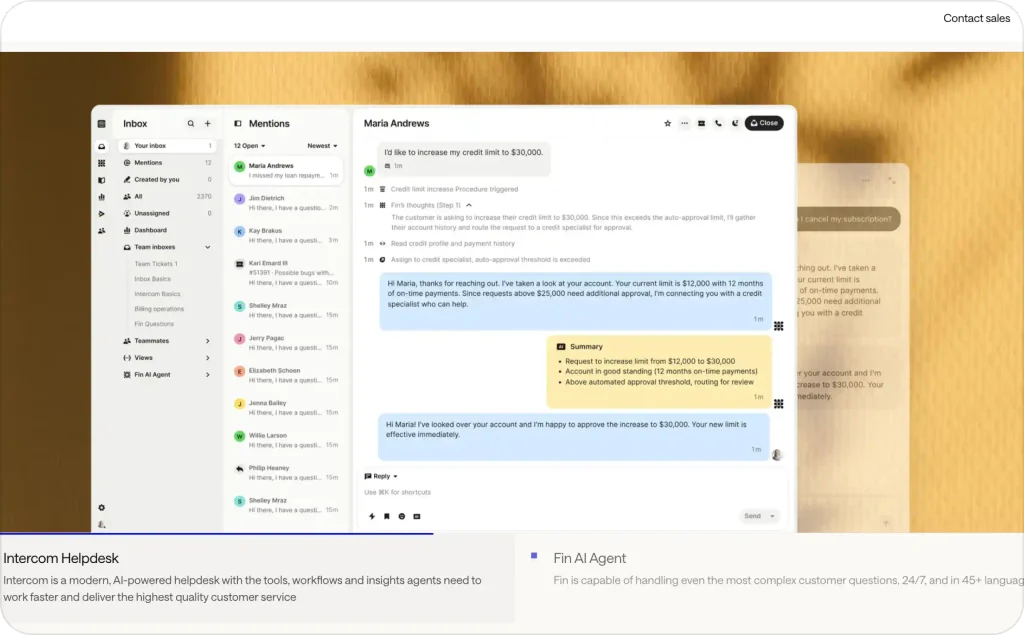1024x635 pixels.
Task: Open the contacts people icon in the rail
Action: tap(101, 231)
